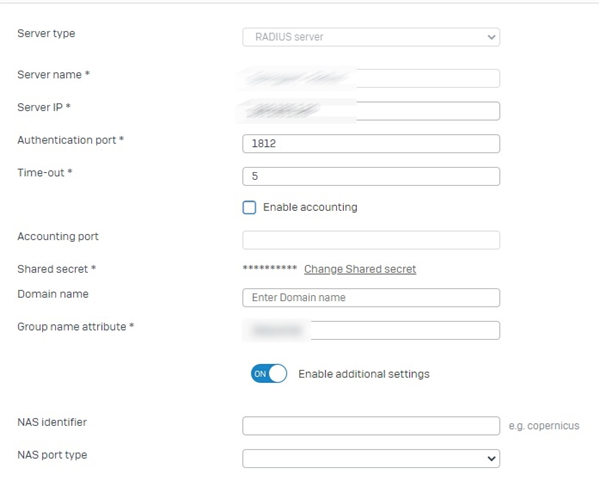Viewport: 599px width, 480px height.
Task: Click the Authentication port field showing 1812
Action: click(371, 144)
